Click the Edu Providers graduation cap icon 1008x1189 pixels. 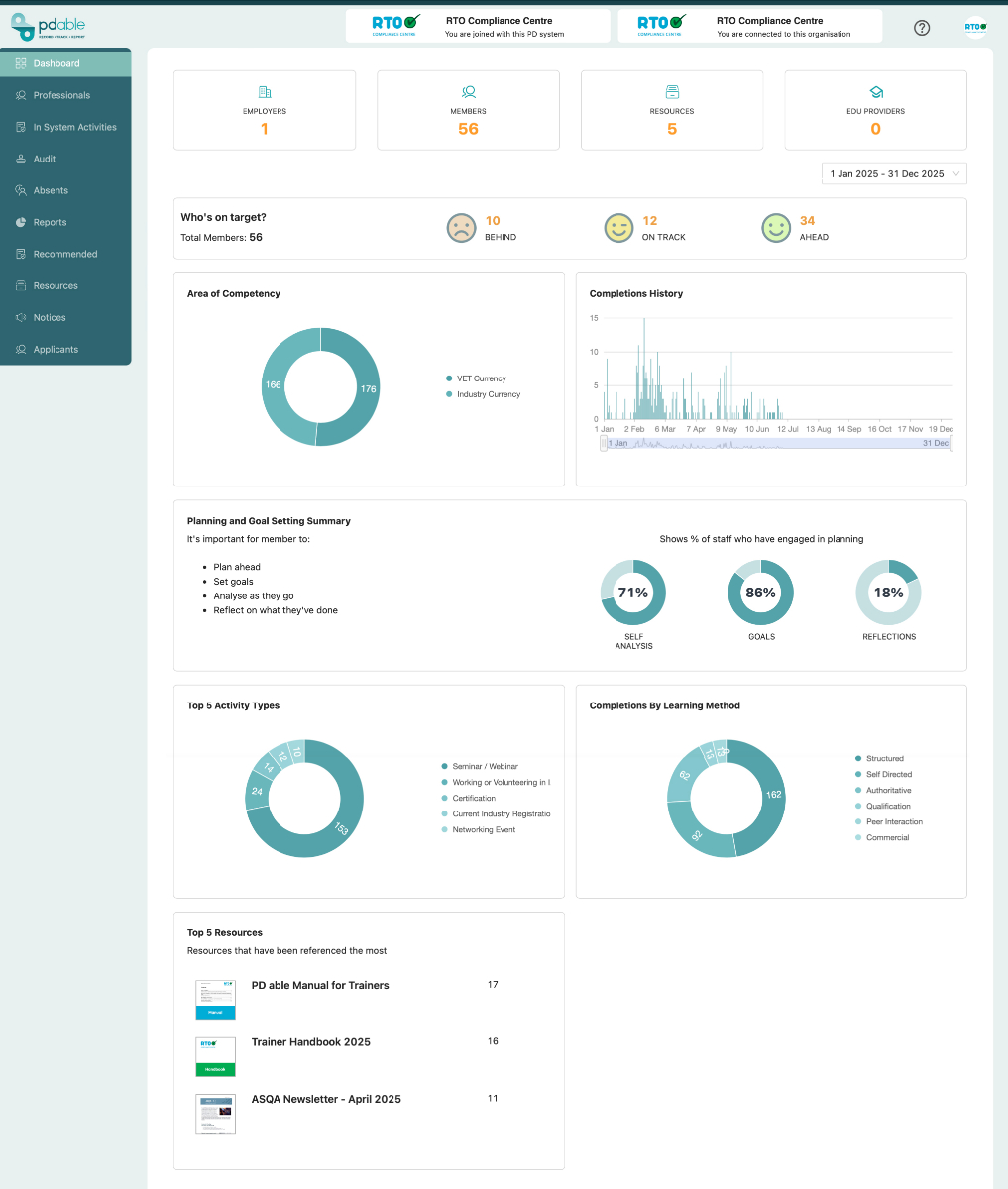875,90
